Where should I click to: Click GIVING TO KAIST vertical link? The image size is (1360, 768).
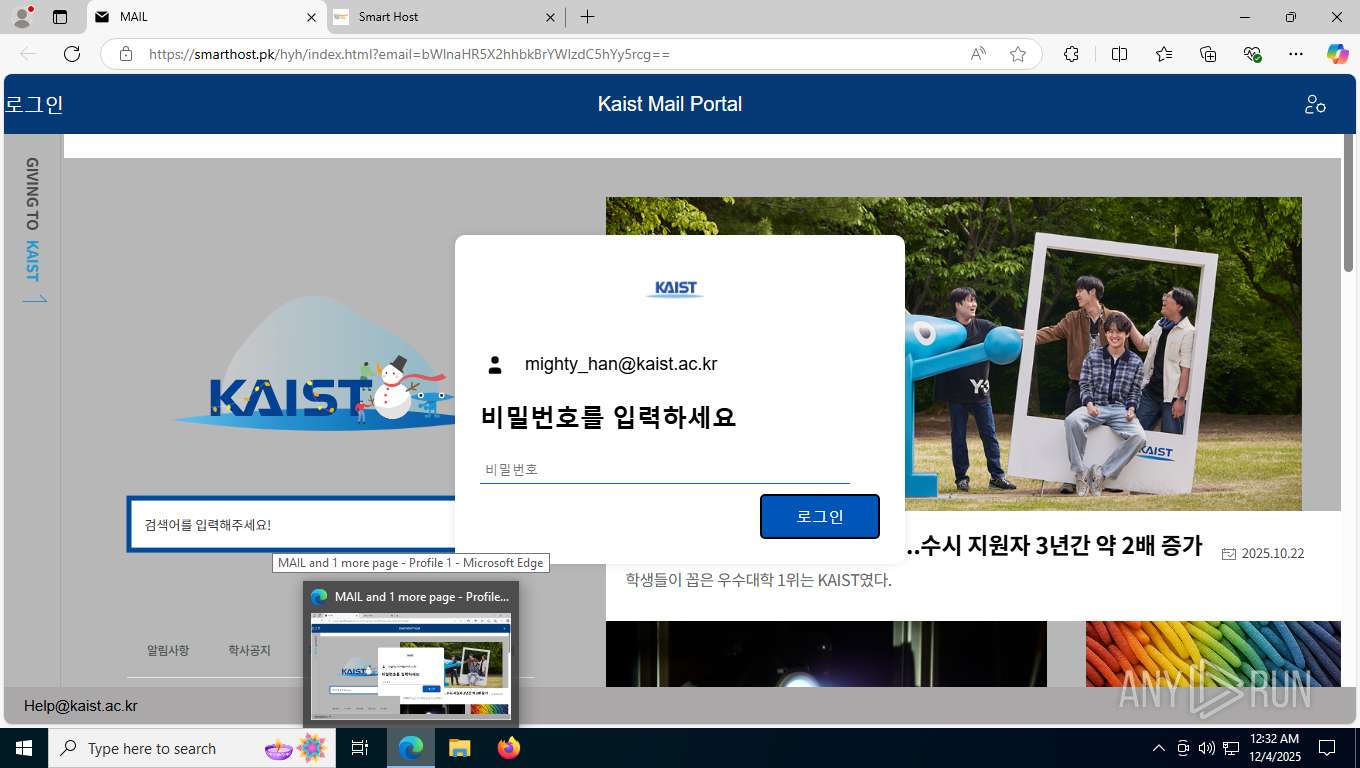click(33, 229)
